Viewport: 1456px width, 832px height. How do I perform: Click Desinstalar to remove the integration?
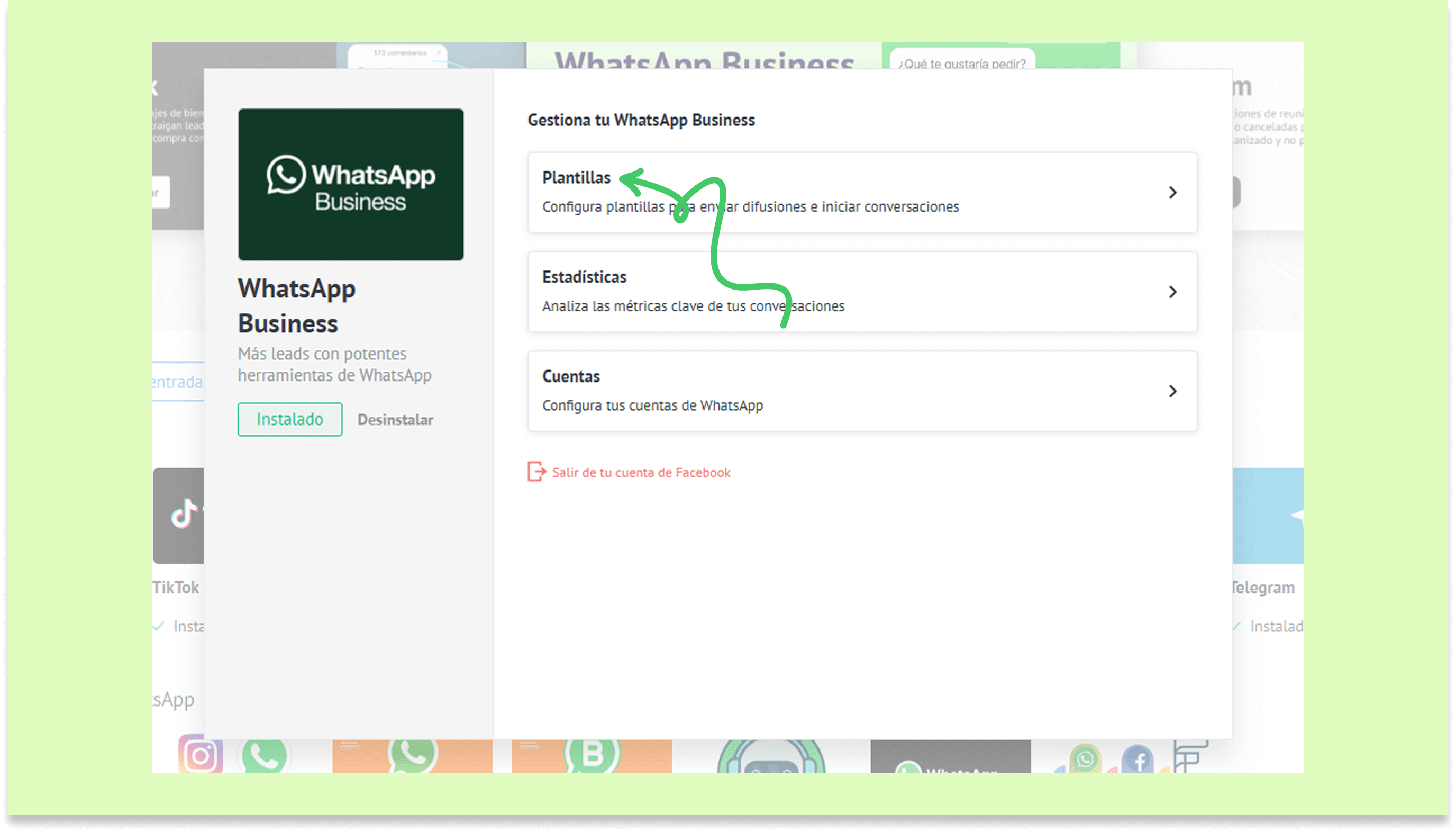point(395,420)
